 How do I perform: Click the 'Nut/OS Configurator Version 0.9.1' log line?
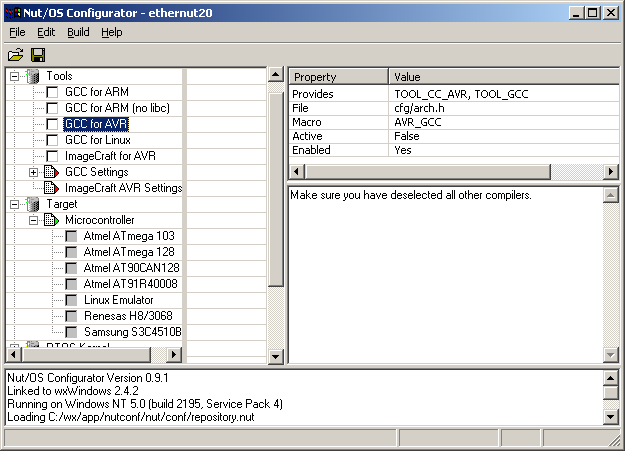pyautogui.click(x=88, y=378)
